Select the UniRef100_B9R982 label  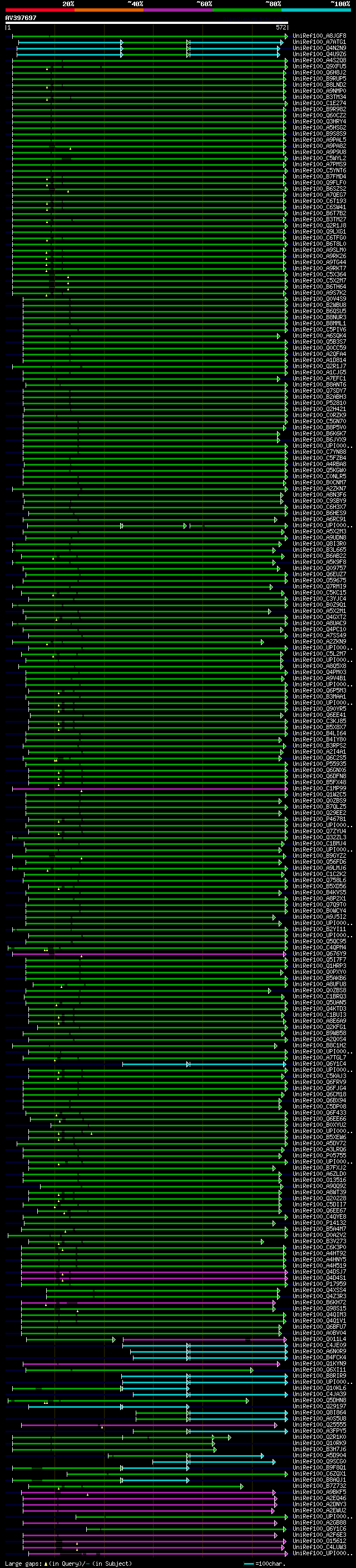[319, 109]
